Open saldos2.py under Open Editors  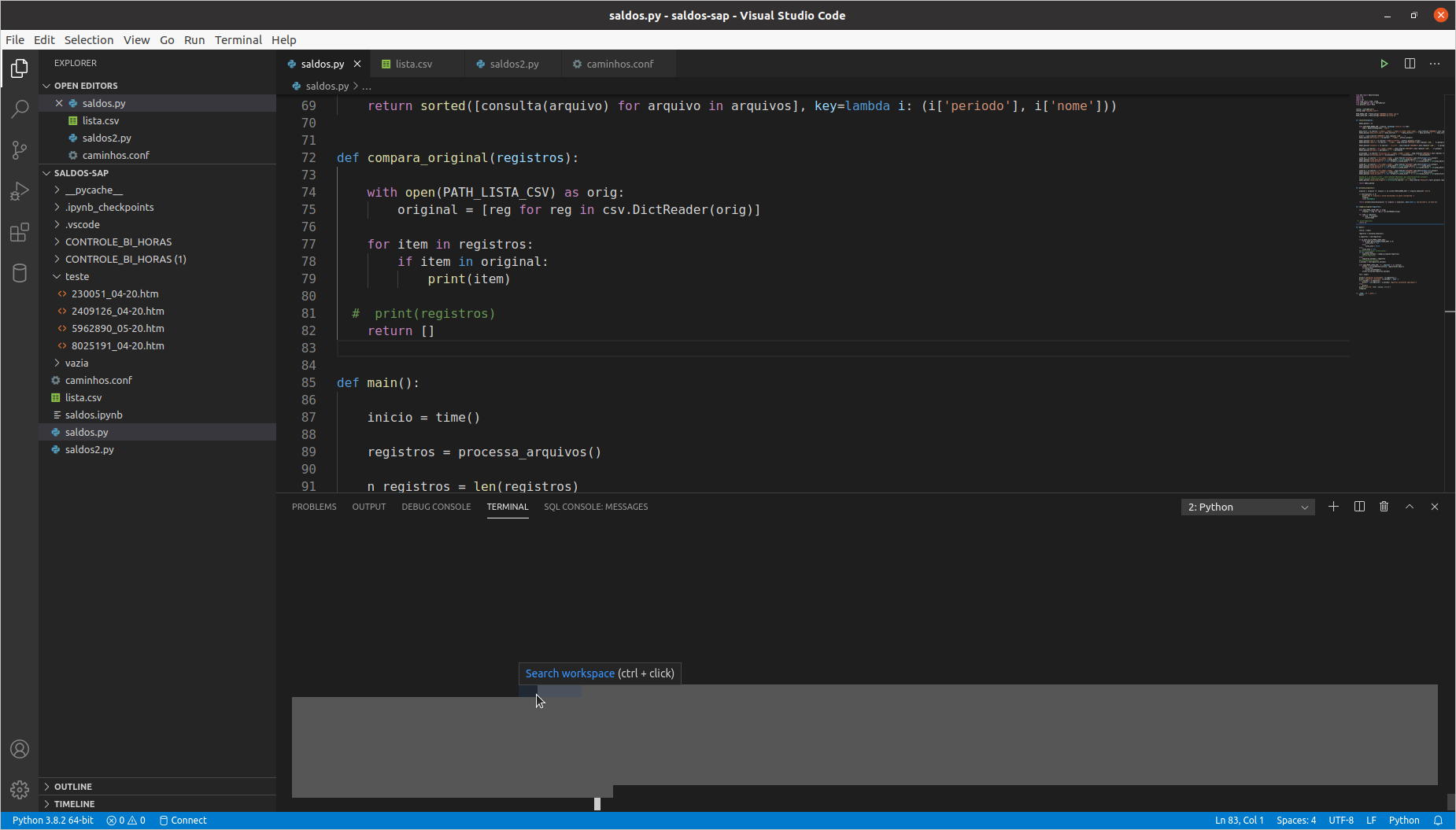click(x=108, y=138)
